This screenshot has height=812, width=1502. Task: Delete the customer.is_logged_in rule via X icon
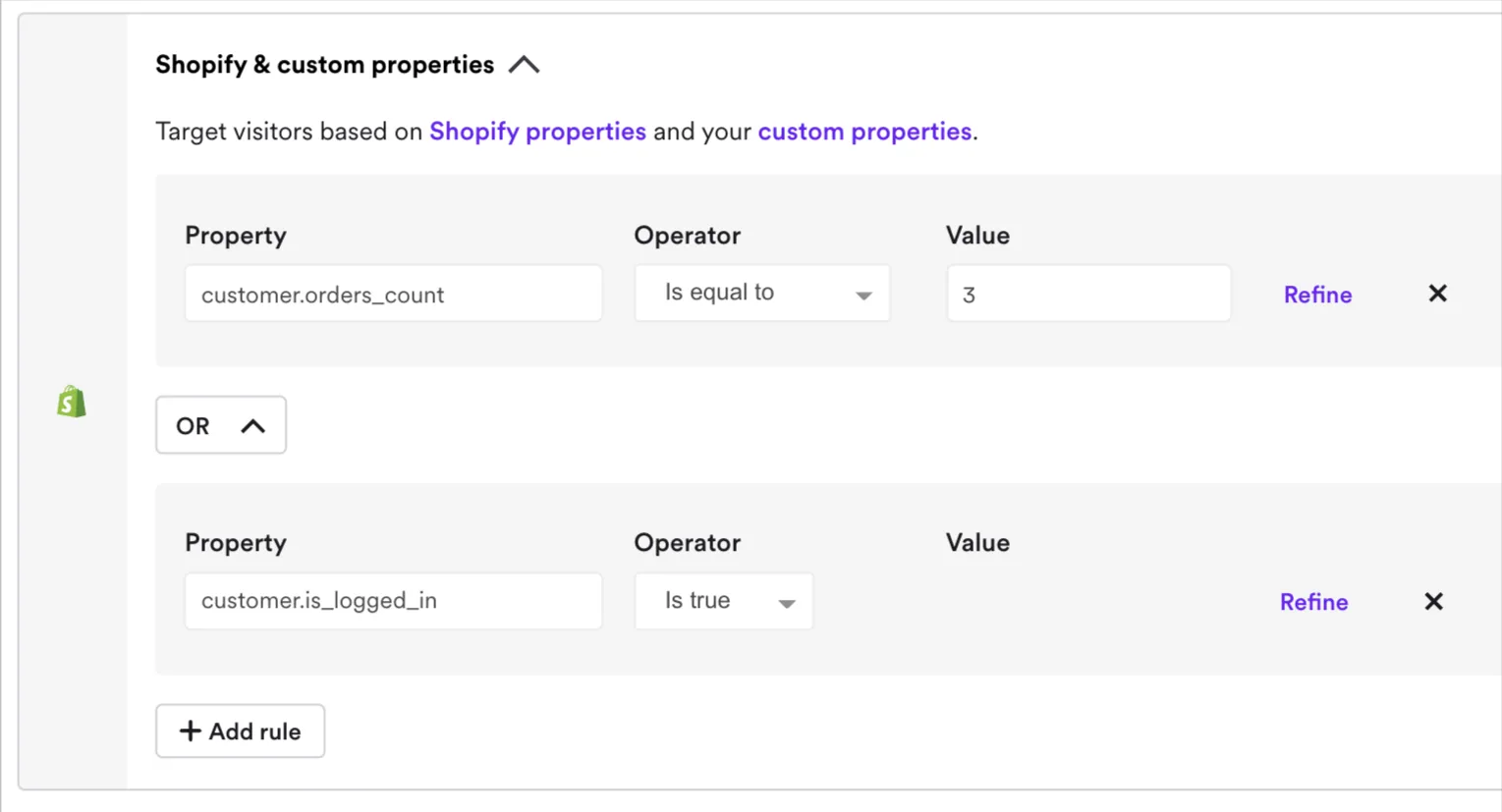click(1433, 601)
